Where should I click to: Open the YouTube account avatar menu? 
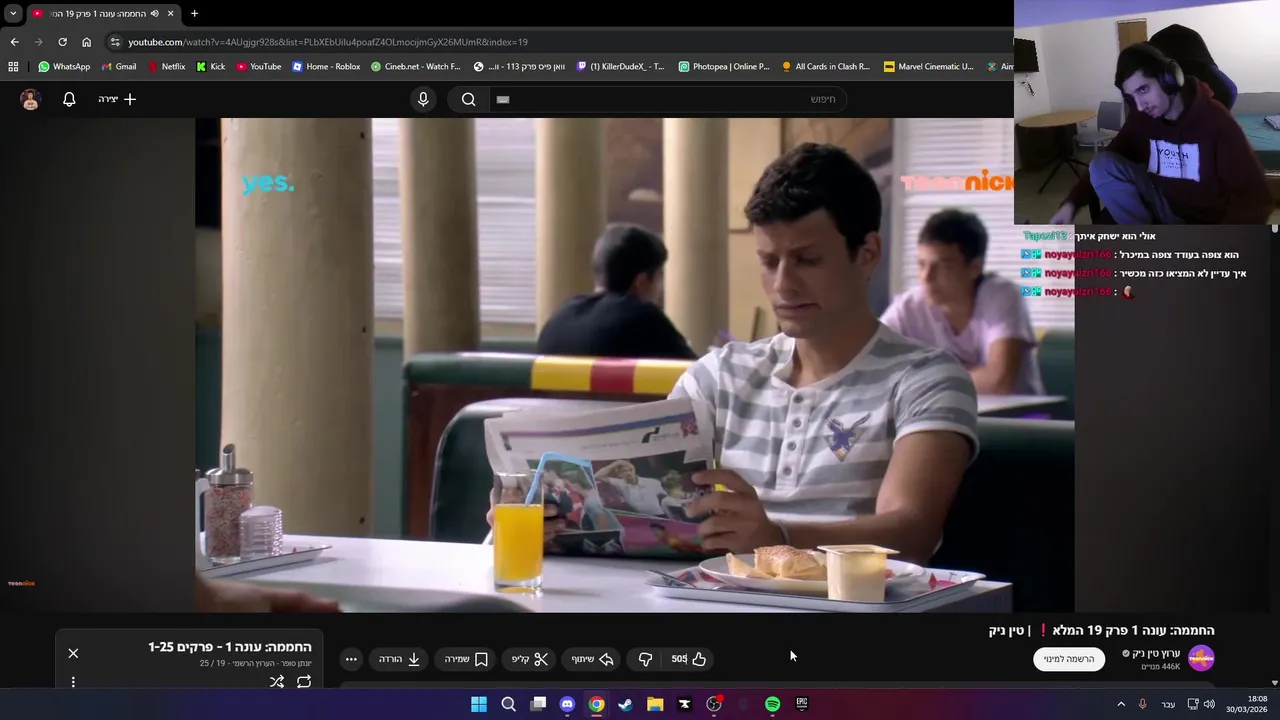pos(30,99)
